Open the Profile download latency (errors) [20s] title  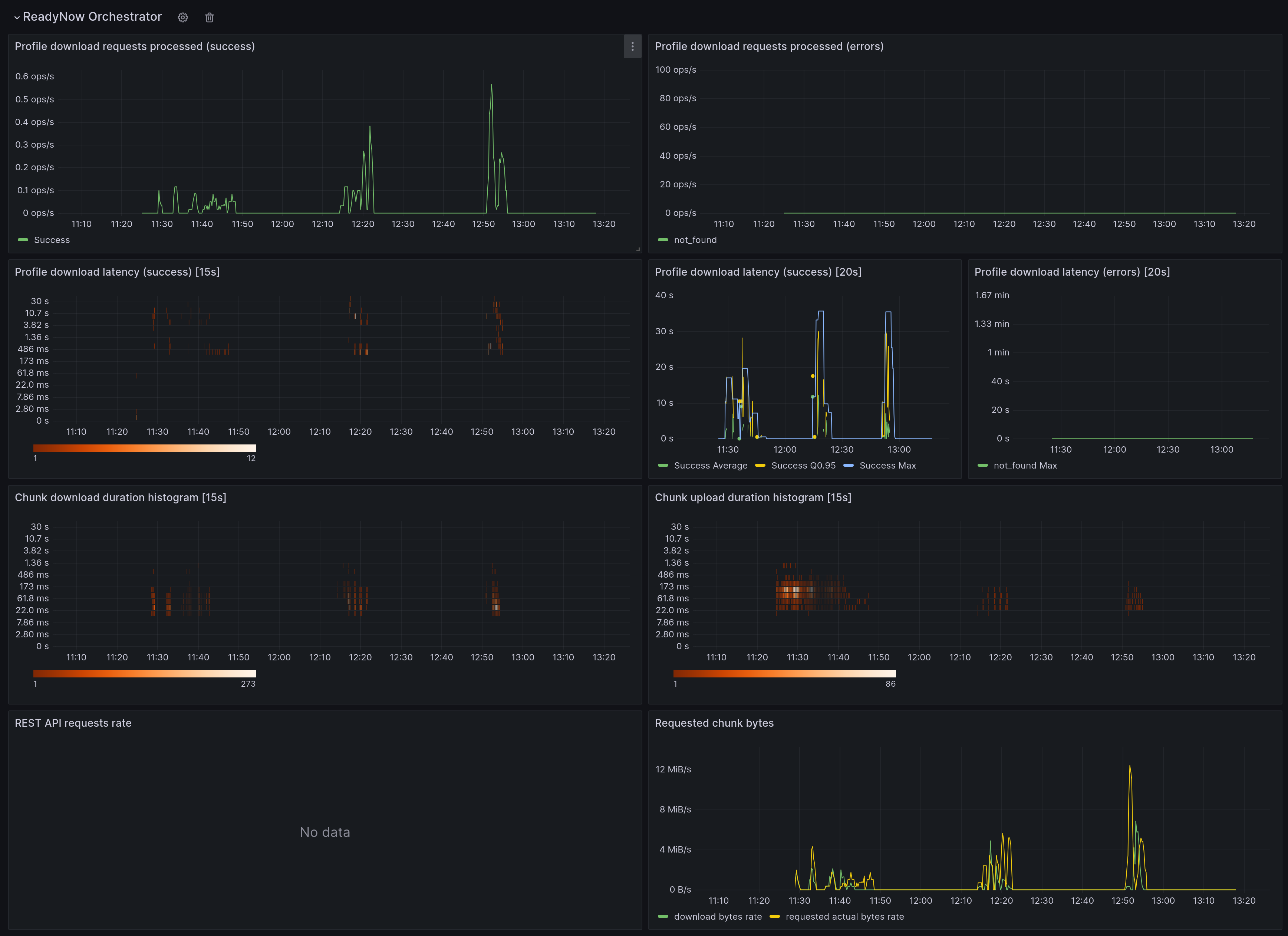click(1072, 272)
